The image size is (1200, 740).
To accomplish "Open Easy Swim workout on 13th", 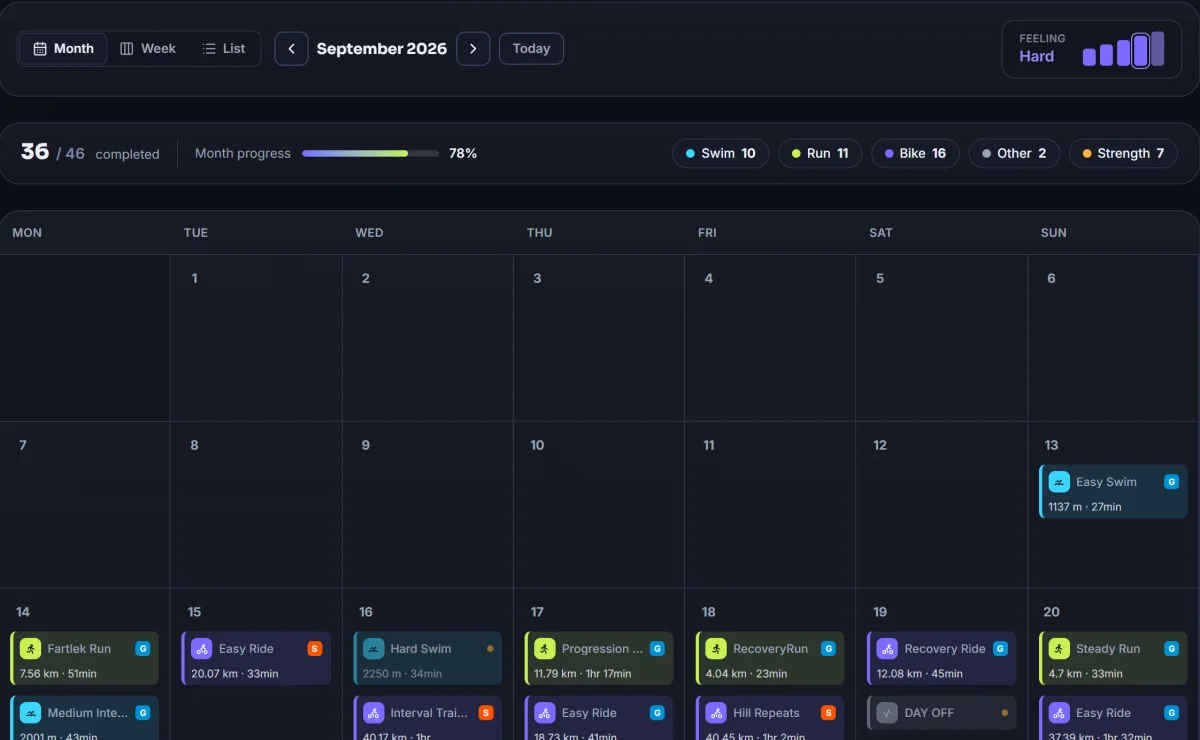I will point(1113,491).
